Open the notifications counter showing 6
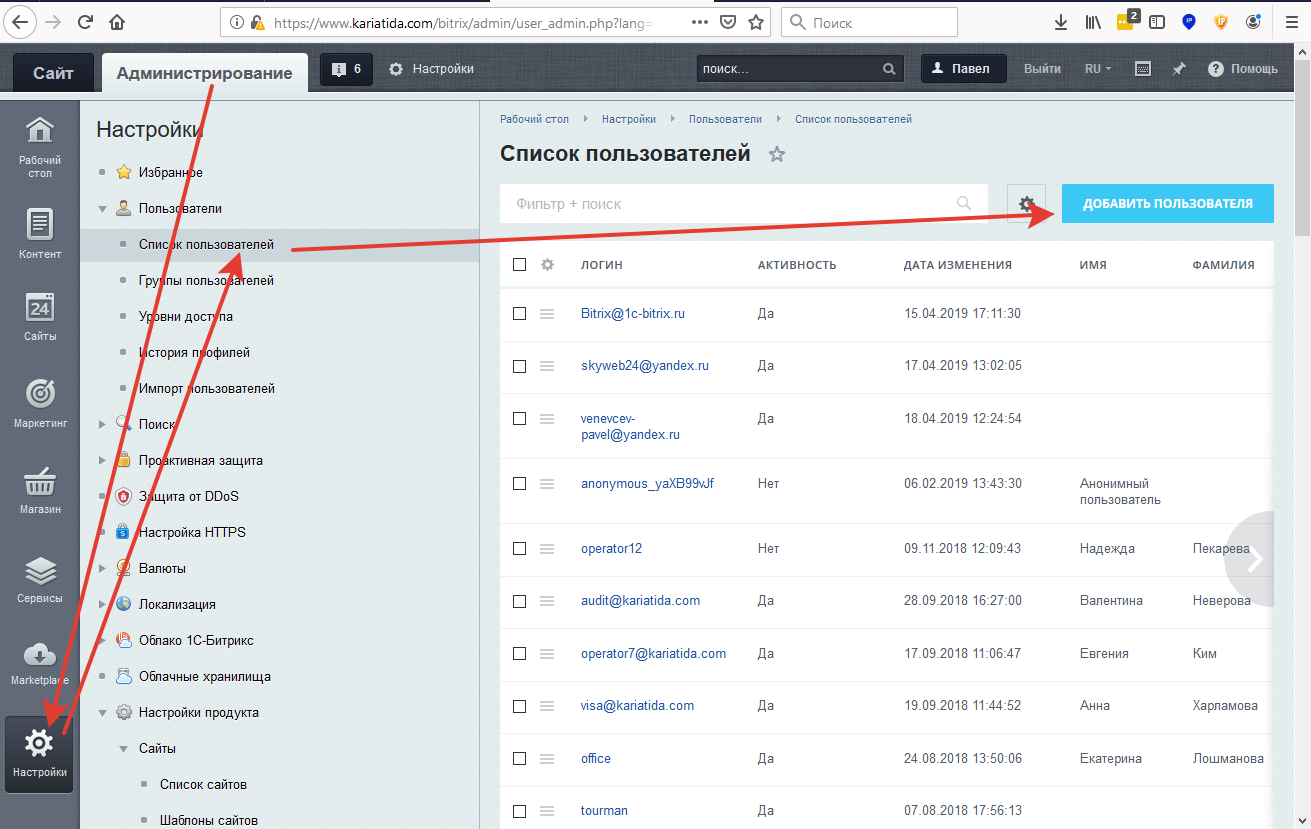1311x829 pixels. pyautogui.click(x=346, y=69)
